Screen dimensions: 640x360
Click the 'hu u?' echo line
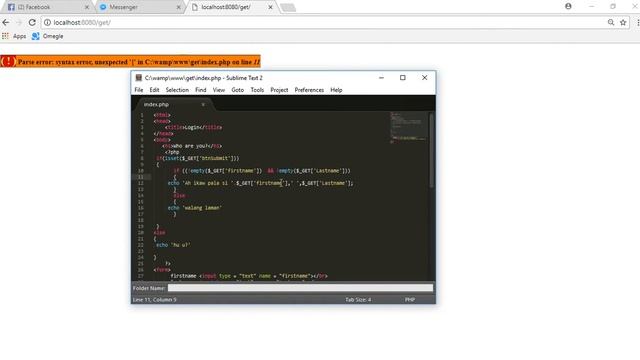pos(173,245)
